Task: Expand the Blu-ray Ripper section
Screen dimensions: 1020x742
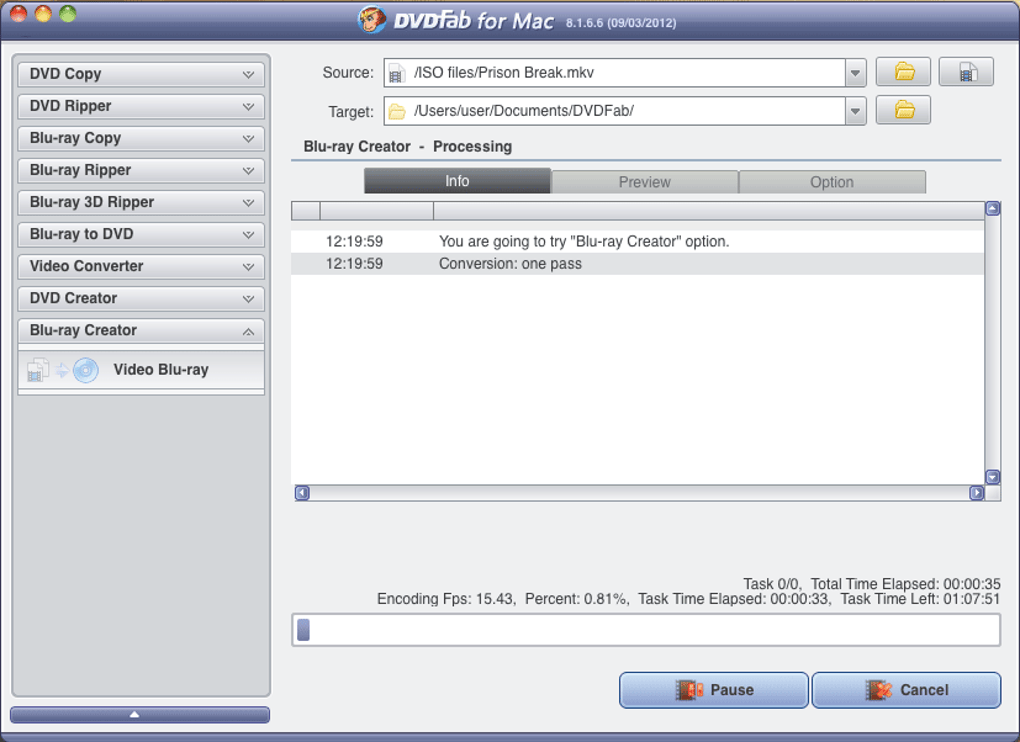Action: pyautogui.click(x=141, y=170)
